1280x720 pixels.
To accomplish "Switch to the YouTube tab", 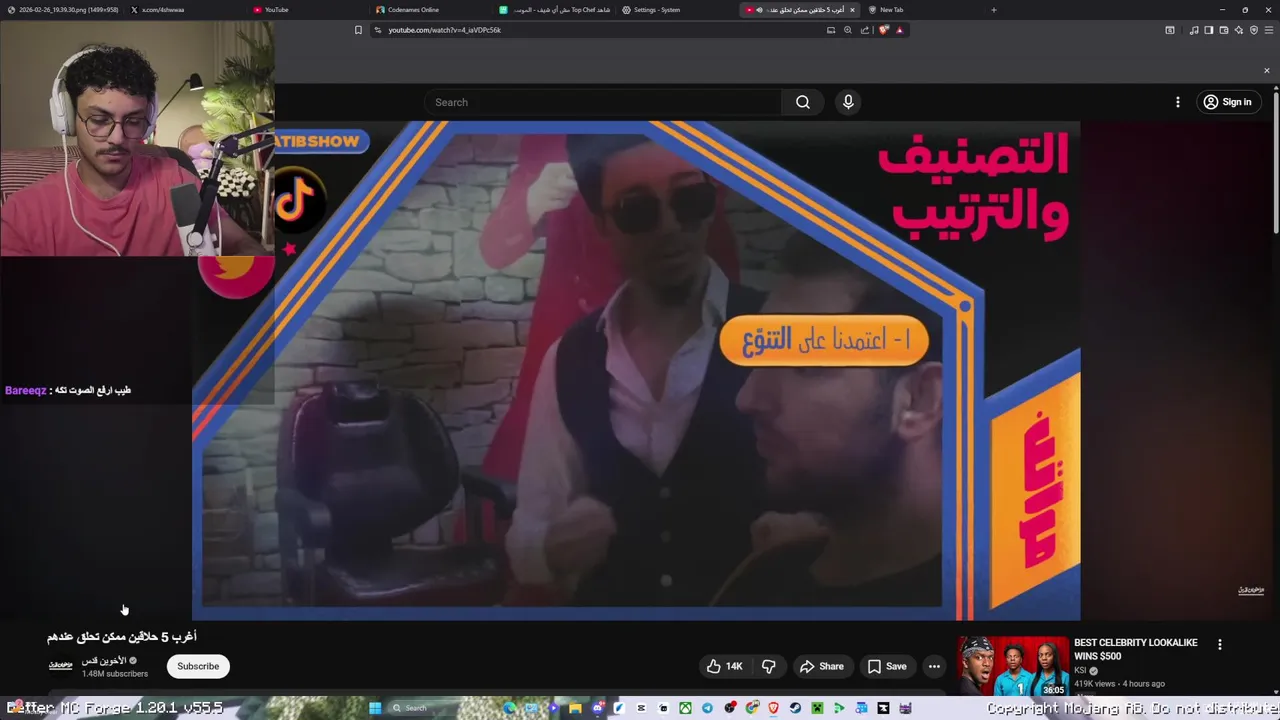I will (x=308, y=10).
